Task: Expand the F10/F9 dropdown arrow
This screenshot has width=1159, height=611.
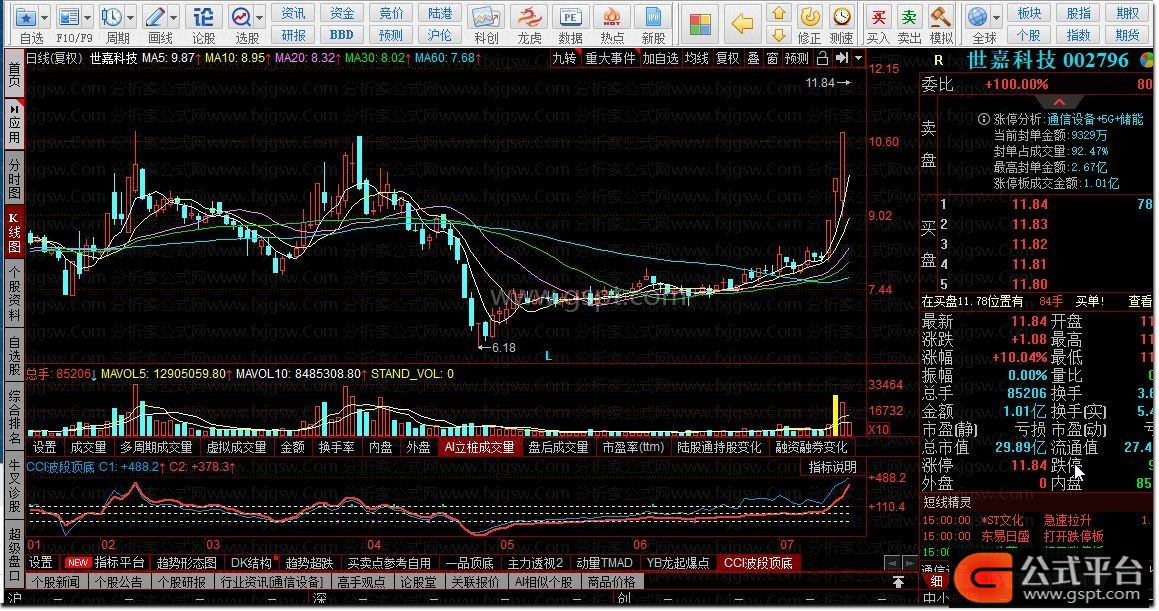Action: [x=87, y=17]
